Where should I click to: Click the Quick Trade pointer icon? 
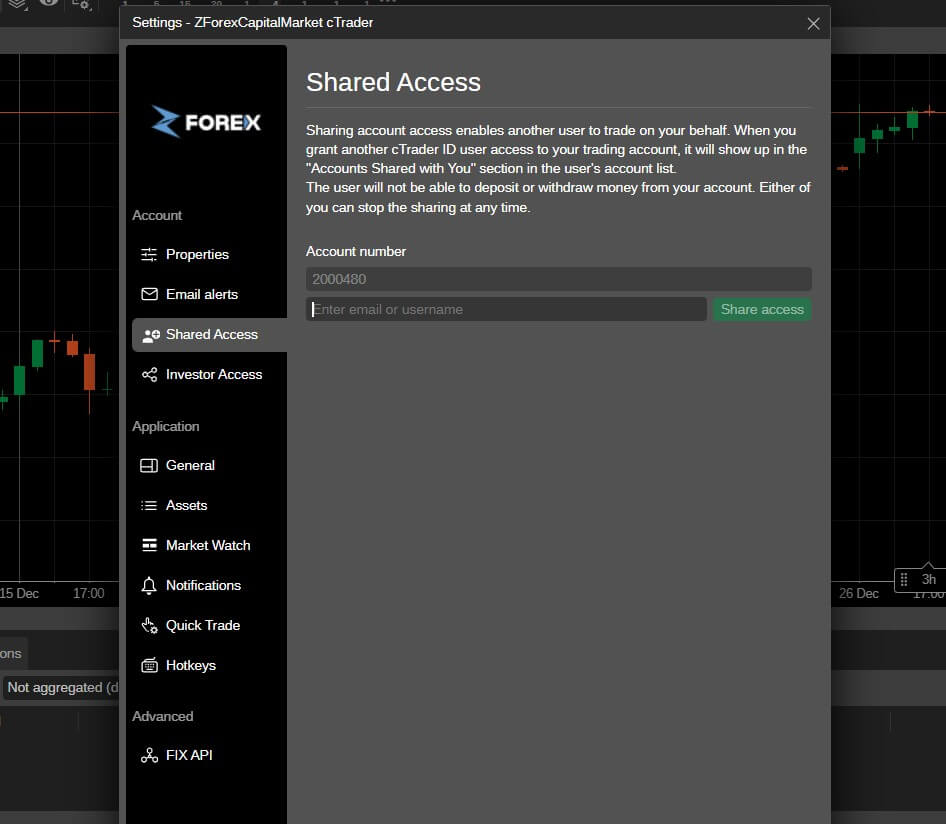(x=149, y=626)
